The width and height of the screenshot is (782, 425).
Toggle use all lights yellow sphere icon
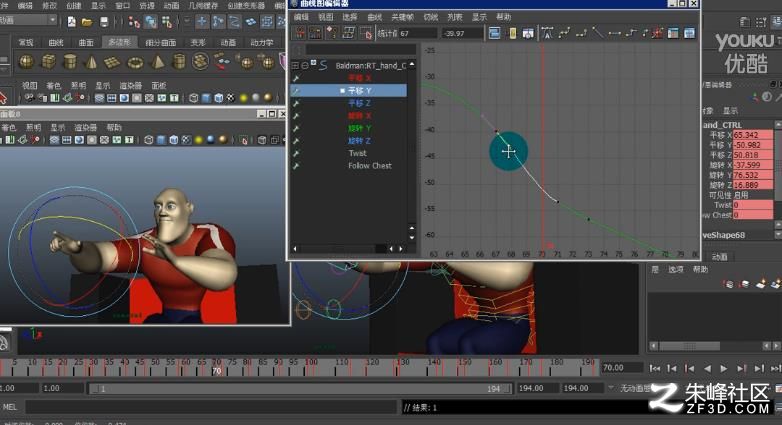[243, 98]
